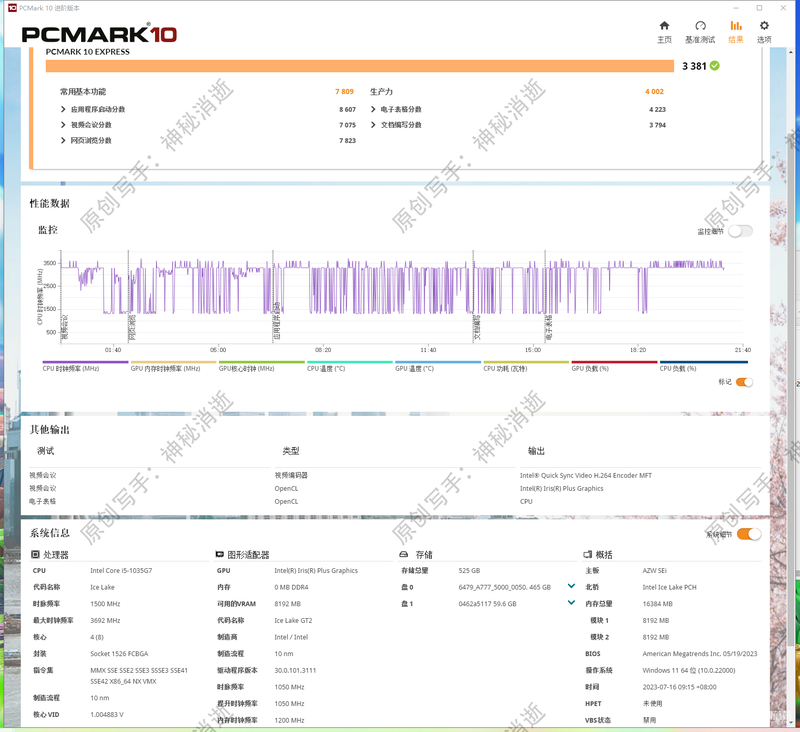This screenshot has height=732, width=800.
Task: Click the 主板 value AZW SEi
Action: 655,571
